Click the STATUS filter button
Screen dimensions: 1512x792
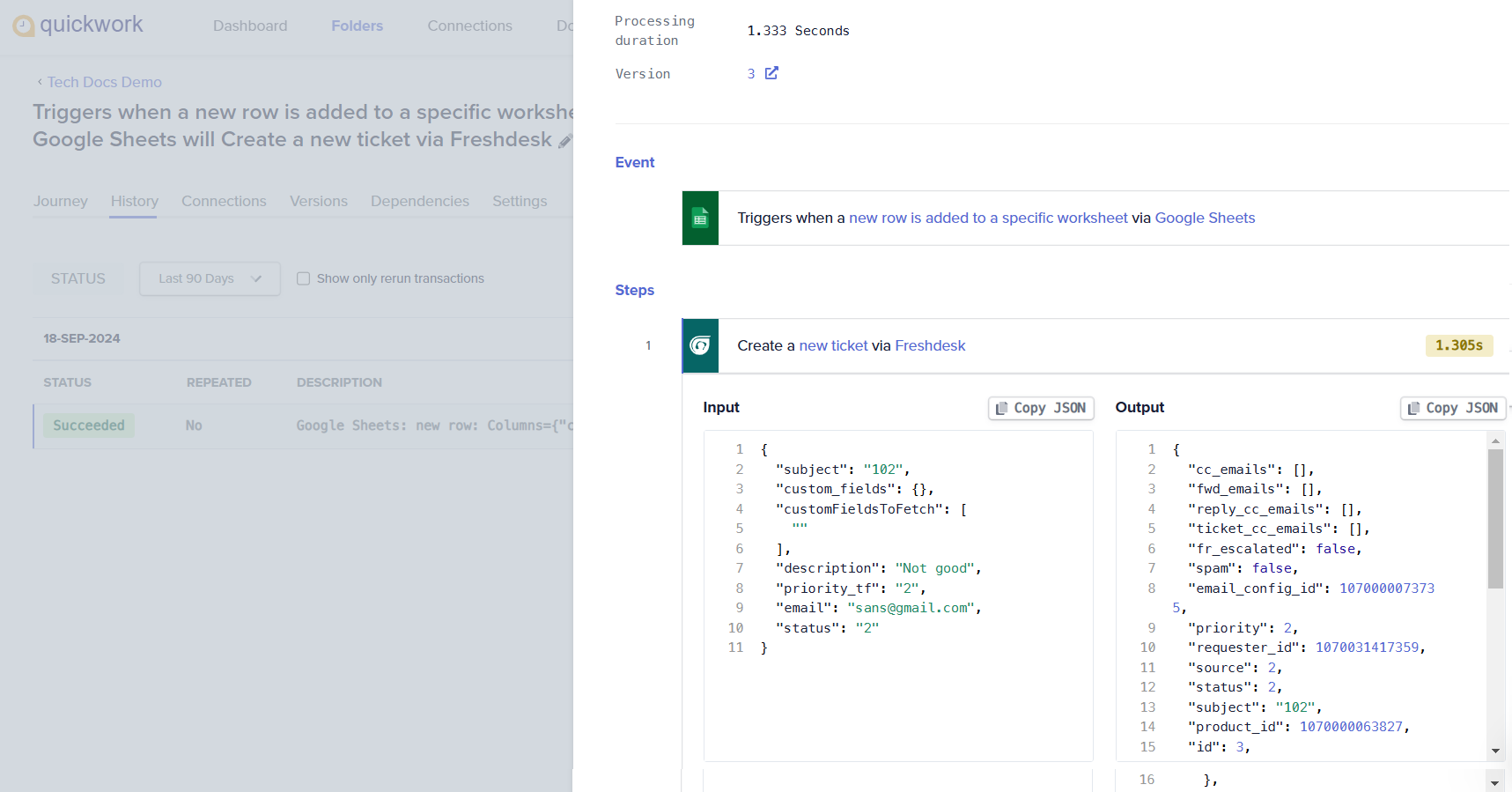[77, 278]
